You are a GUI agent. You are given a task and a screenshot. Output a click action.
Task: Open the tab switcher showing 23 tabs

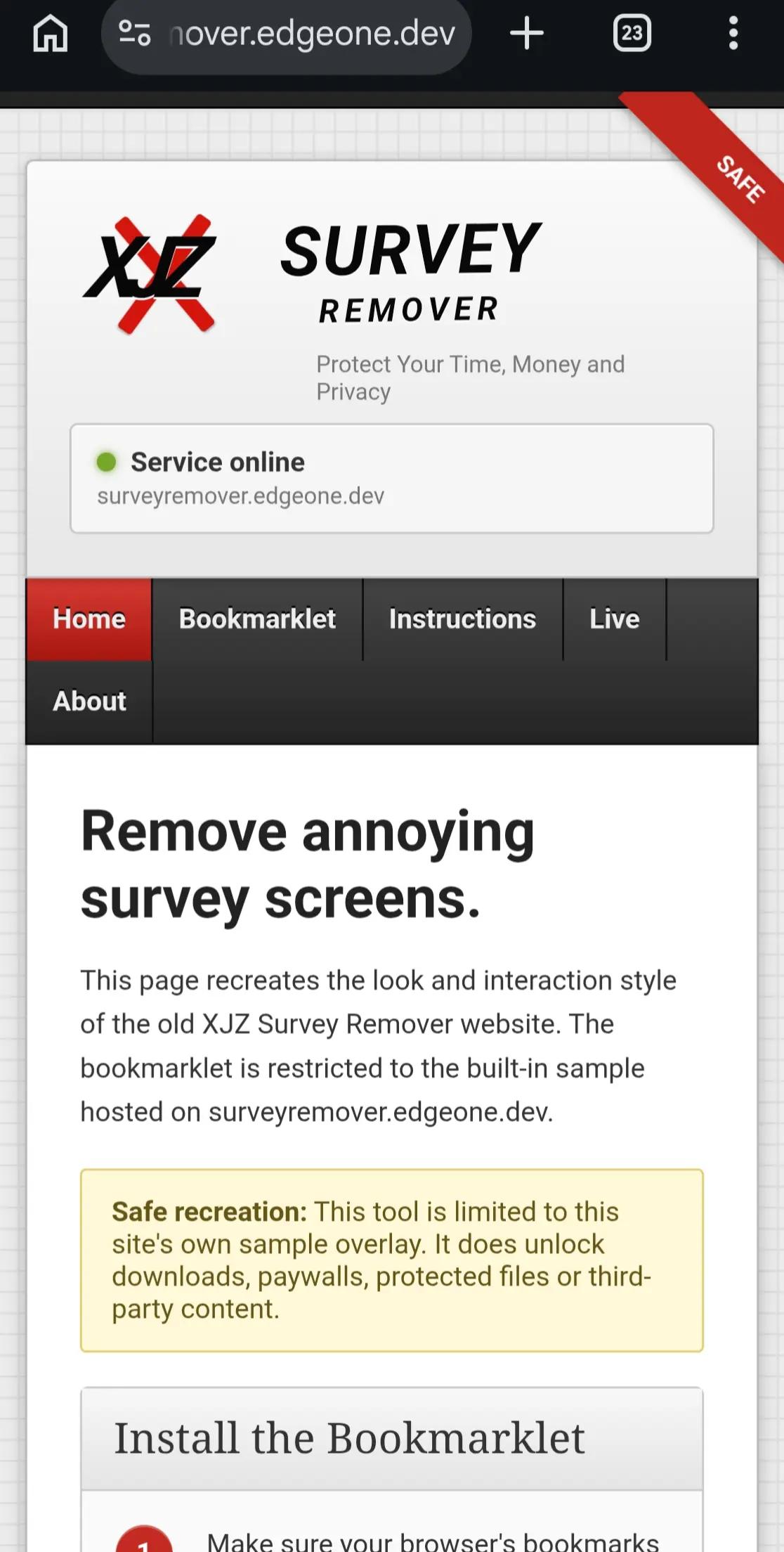(x=632, y=33)
